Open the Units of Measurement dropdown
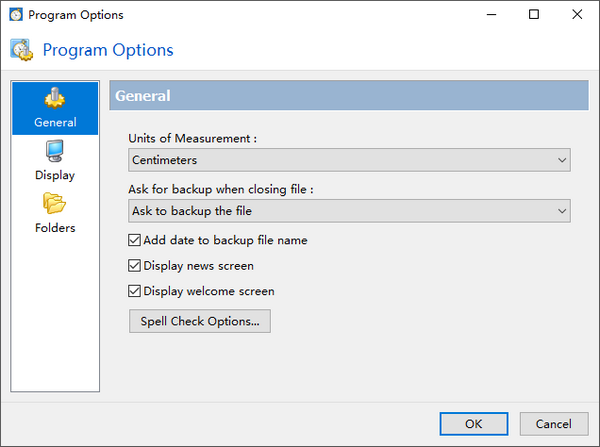This screenshot has width=600, height=447. tap(349, 160)
